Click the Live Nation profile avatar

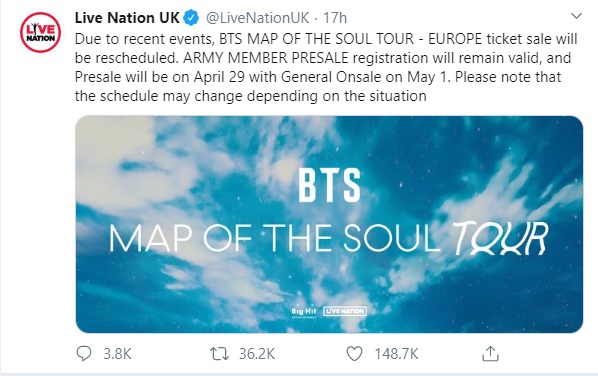40,32
